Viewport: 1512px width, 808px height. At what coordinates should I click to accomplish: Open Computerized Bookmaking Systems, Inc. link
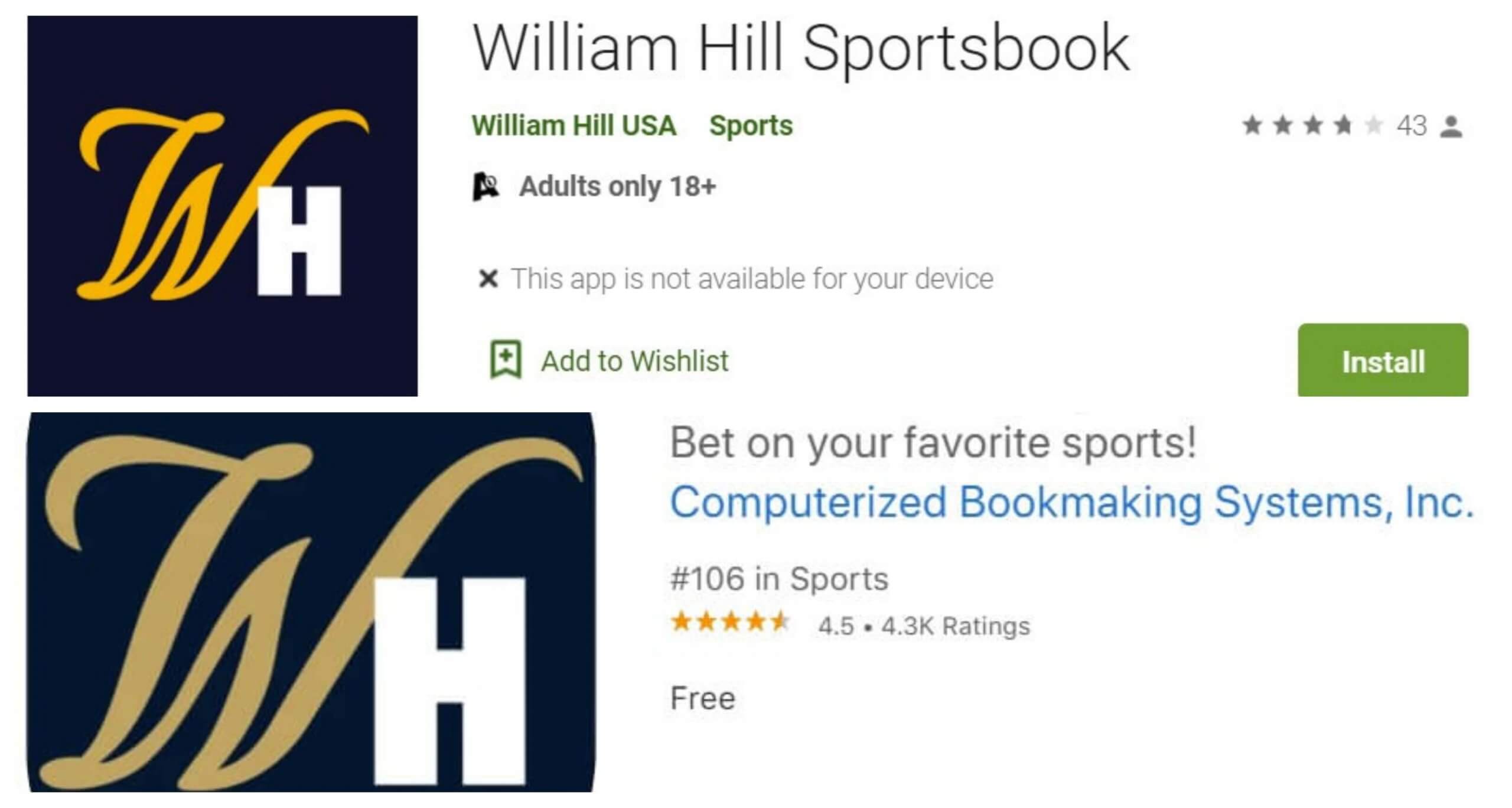(x=1072, y=502)
